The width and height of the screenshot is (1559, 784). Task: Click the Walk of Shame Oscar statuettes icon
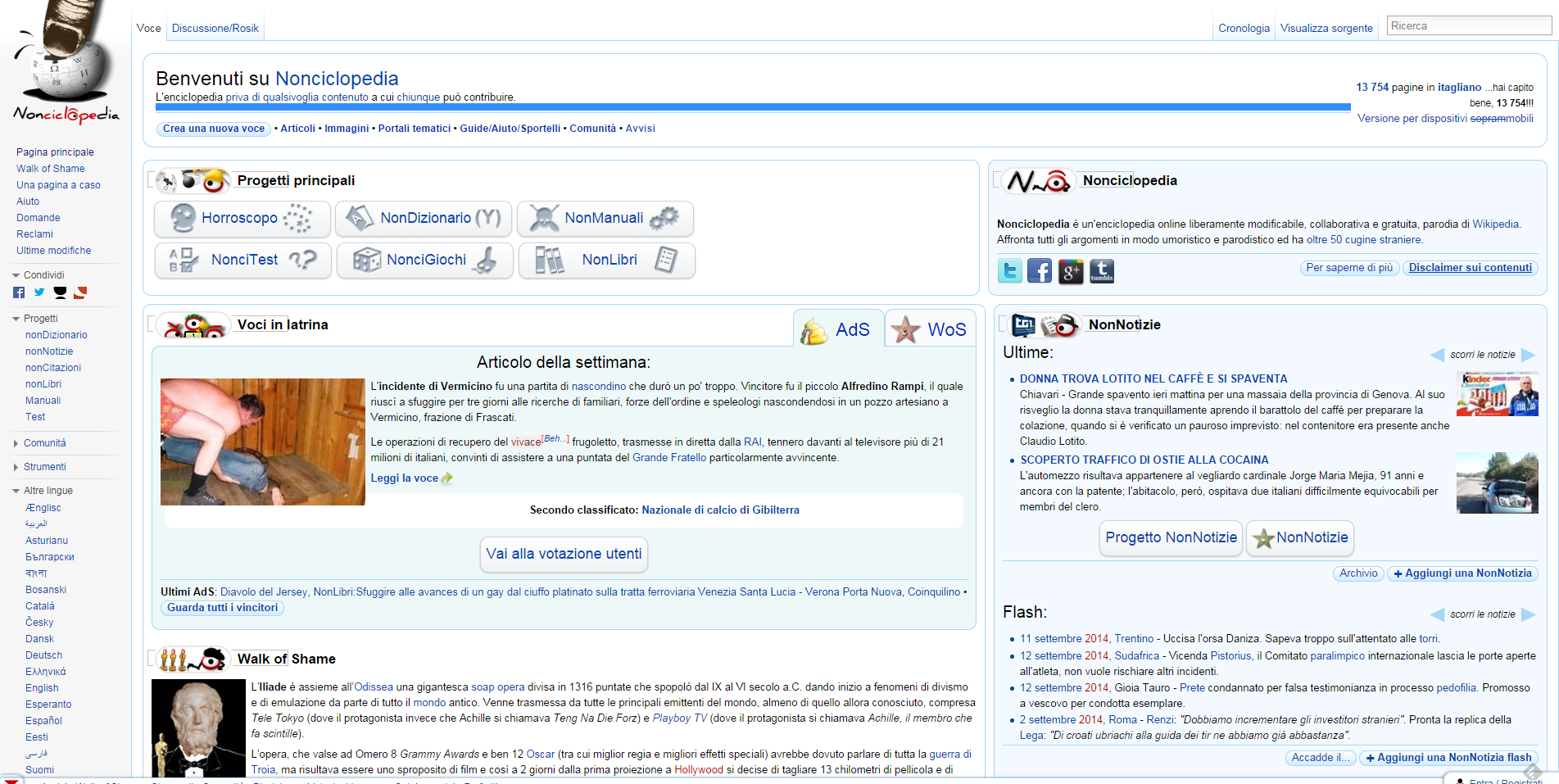[x=193, y=659]
